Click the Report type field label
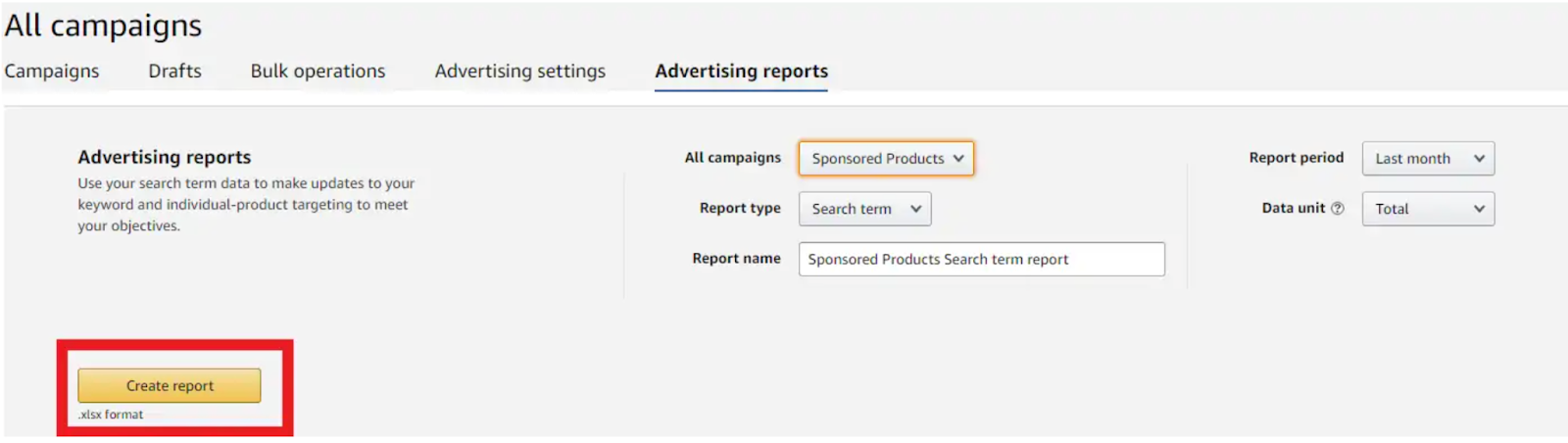The width and height of the screenshot is (1568, 443). tap(740, 208)
